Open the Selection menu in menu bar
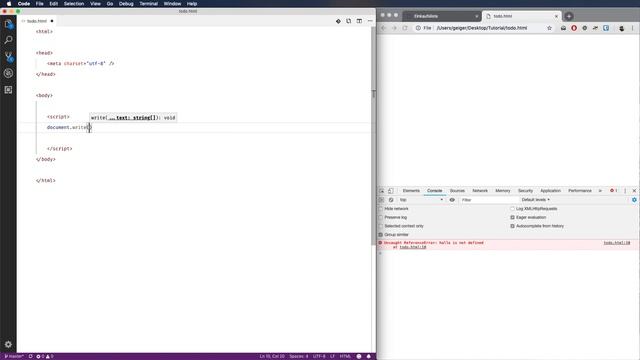 click(x=73, y=4)
